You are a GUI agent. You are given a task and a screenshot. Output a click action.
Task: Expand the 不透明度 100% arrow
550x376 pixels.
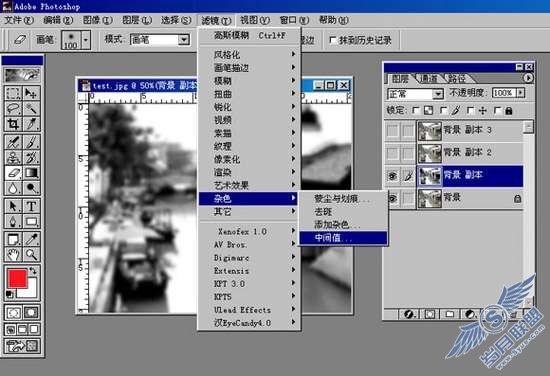point(521,93)
